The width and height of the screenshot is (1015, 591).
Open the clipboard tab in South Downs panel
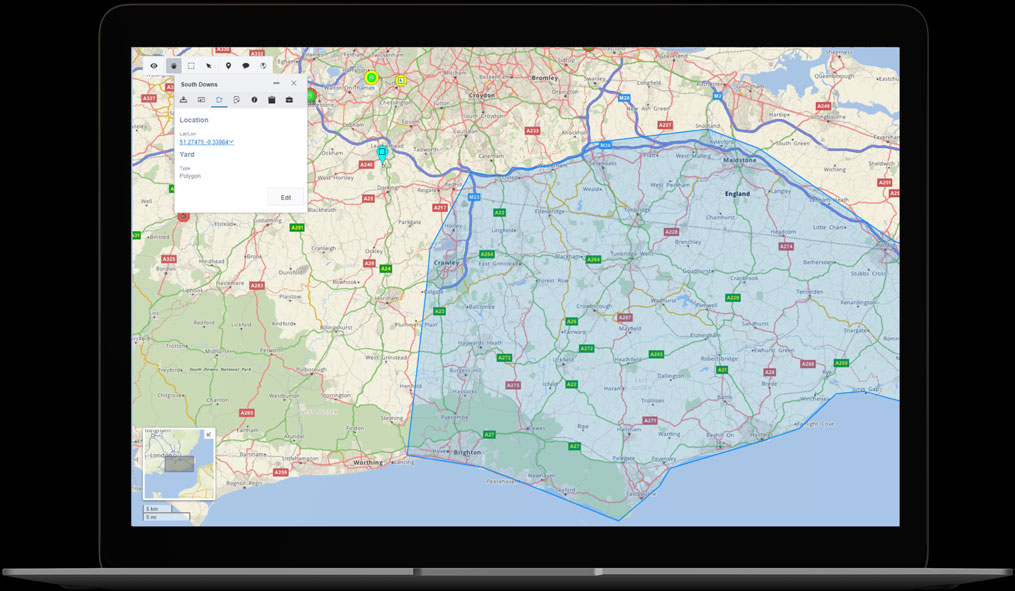pos(271,100)
